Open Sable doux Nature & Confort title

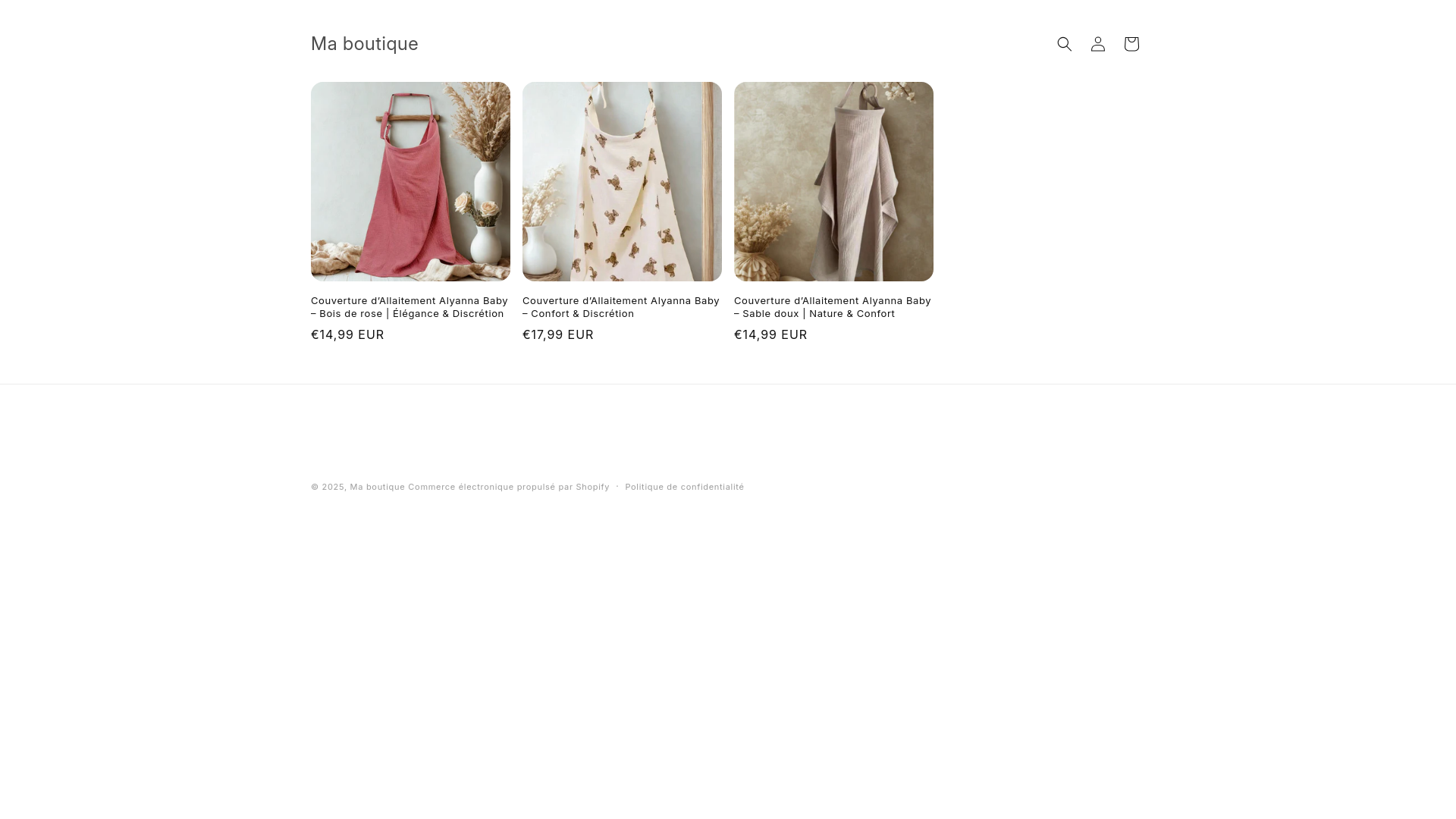(x=833, y=307)
